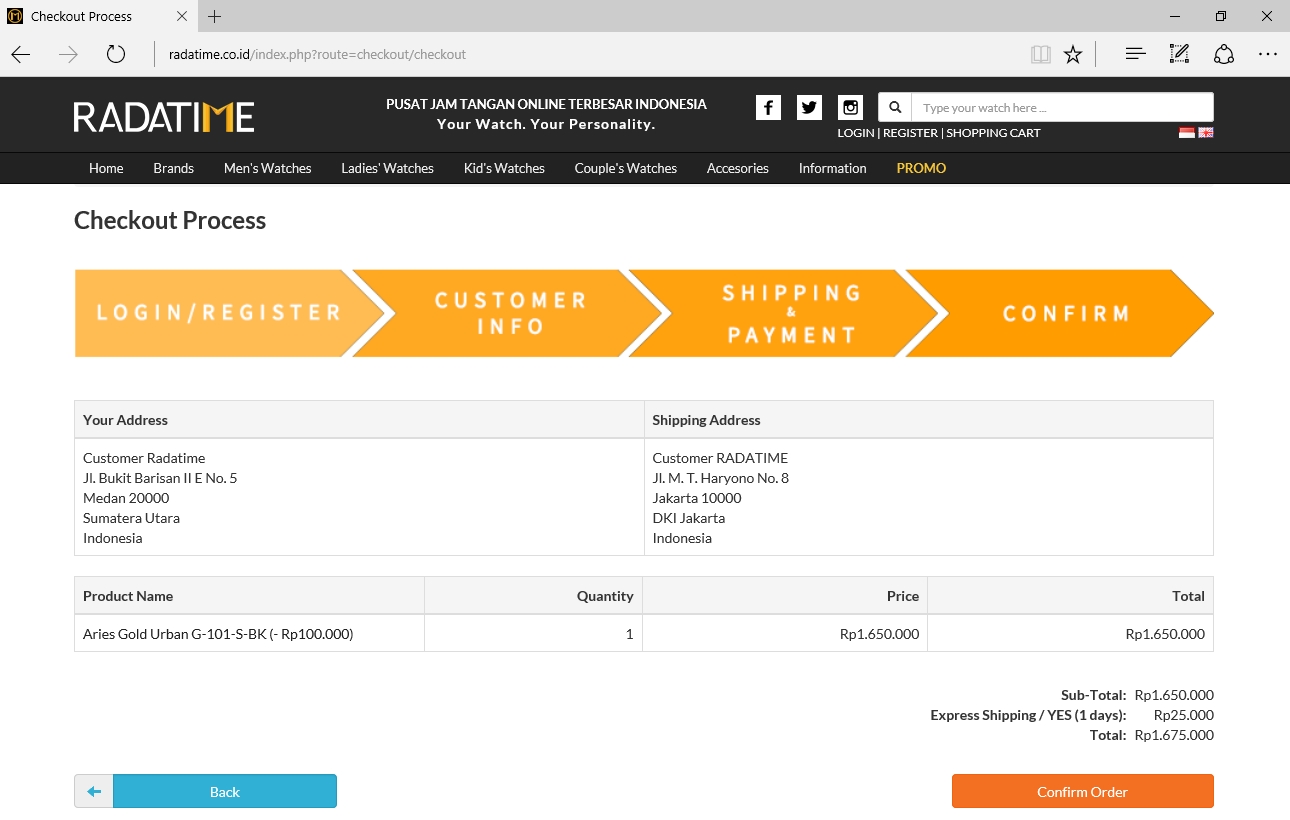Open the PROMO menu item
The width and height of the screenshot is (1290, 820).
(921, 168)
